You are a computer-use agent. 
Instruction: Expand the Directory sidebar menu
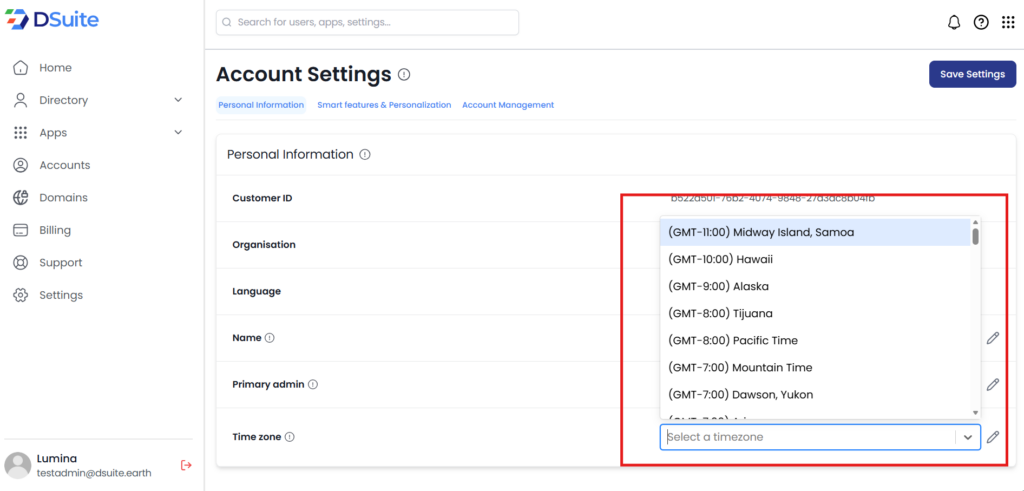(178, 100)
